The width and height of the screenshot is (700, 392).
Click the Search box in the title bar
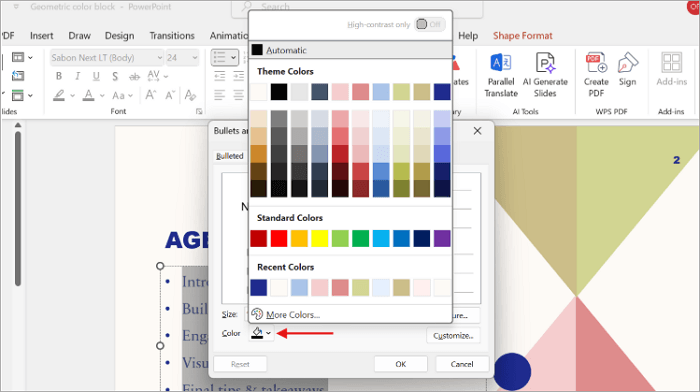coord(357,7)
